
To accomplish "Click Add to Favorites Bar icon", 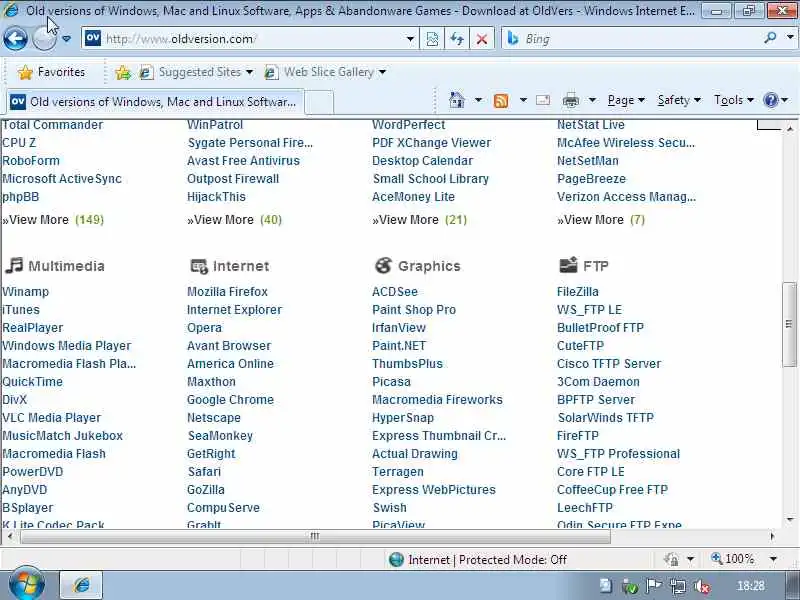I will pos(122,72).
